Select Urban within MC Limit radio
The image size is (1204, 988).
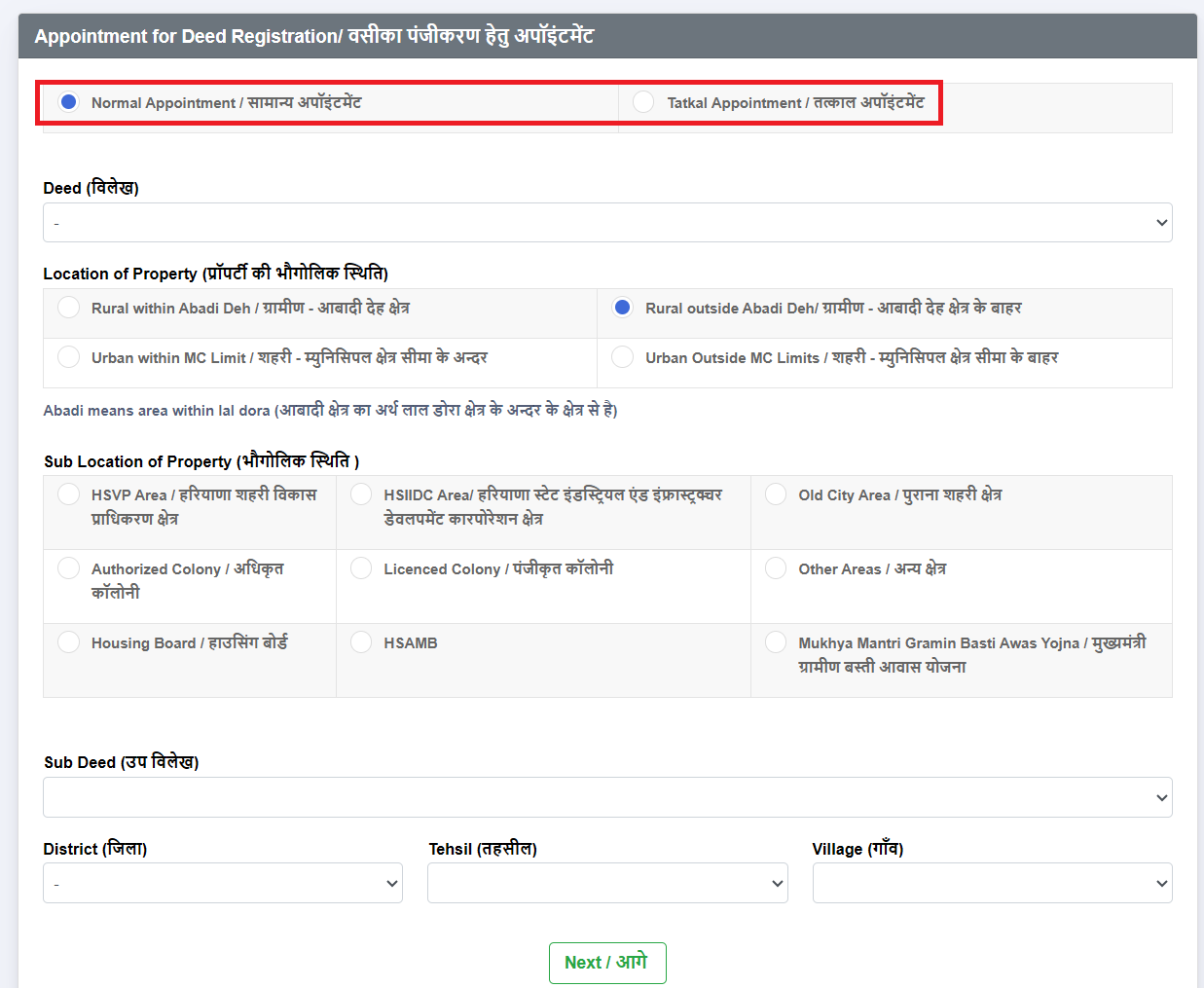69,357
